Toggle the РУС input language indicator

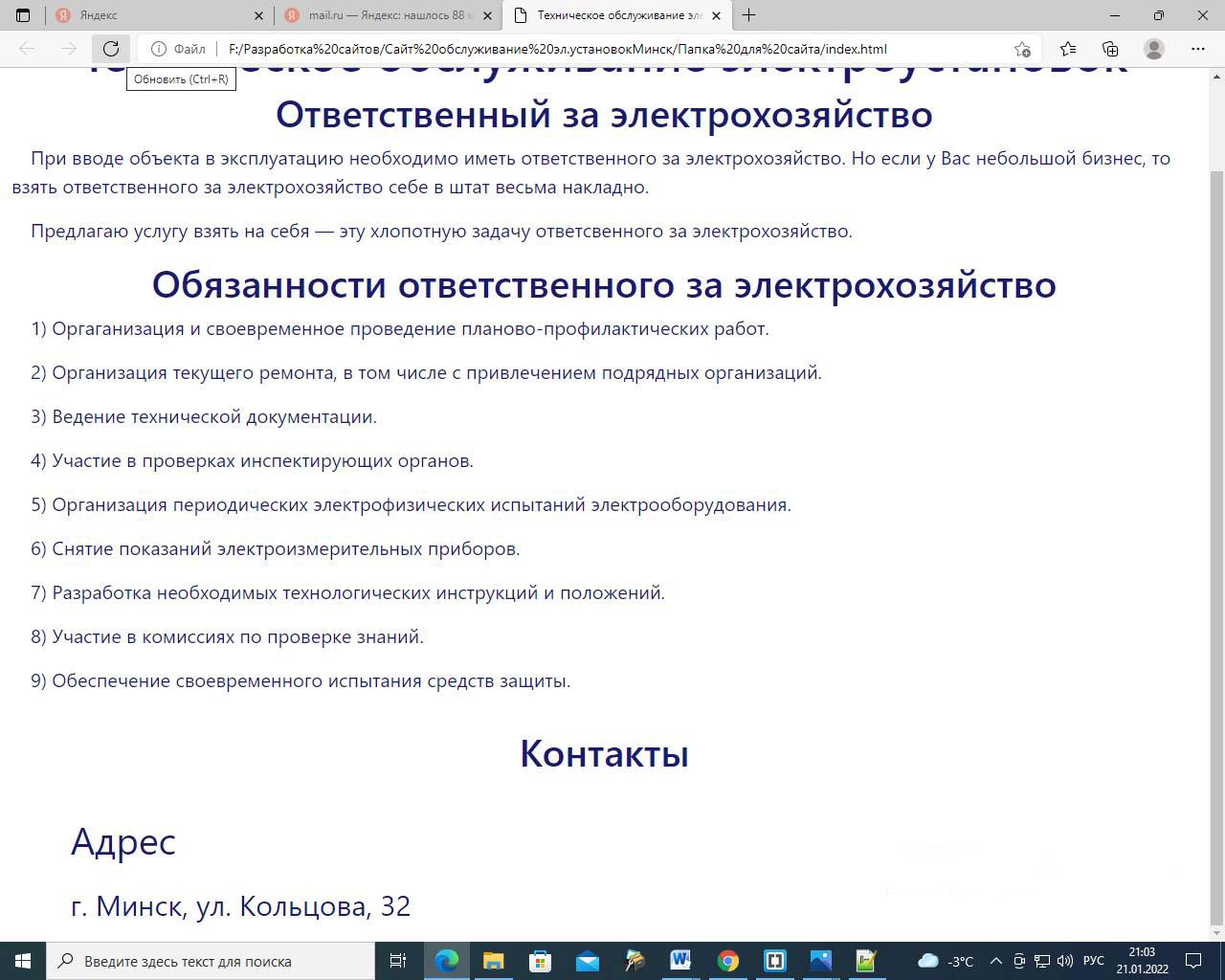pyautogui.click(x=1093, y=961)
